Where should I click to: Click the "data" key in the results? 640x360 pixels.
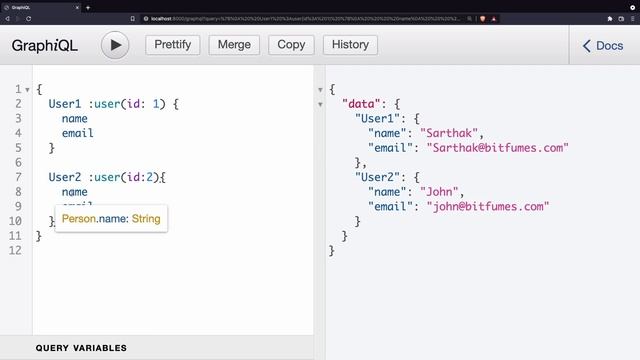pos(361,104)
